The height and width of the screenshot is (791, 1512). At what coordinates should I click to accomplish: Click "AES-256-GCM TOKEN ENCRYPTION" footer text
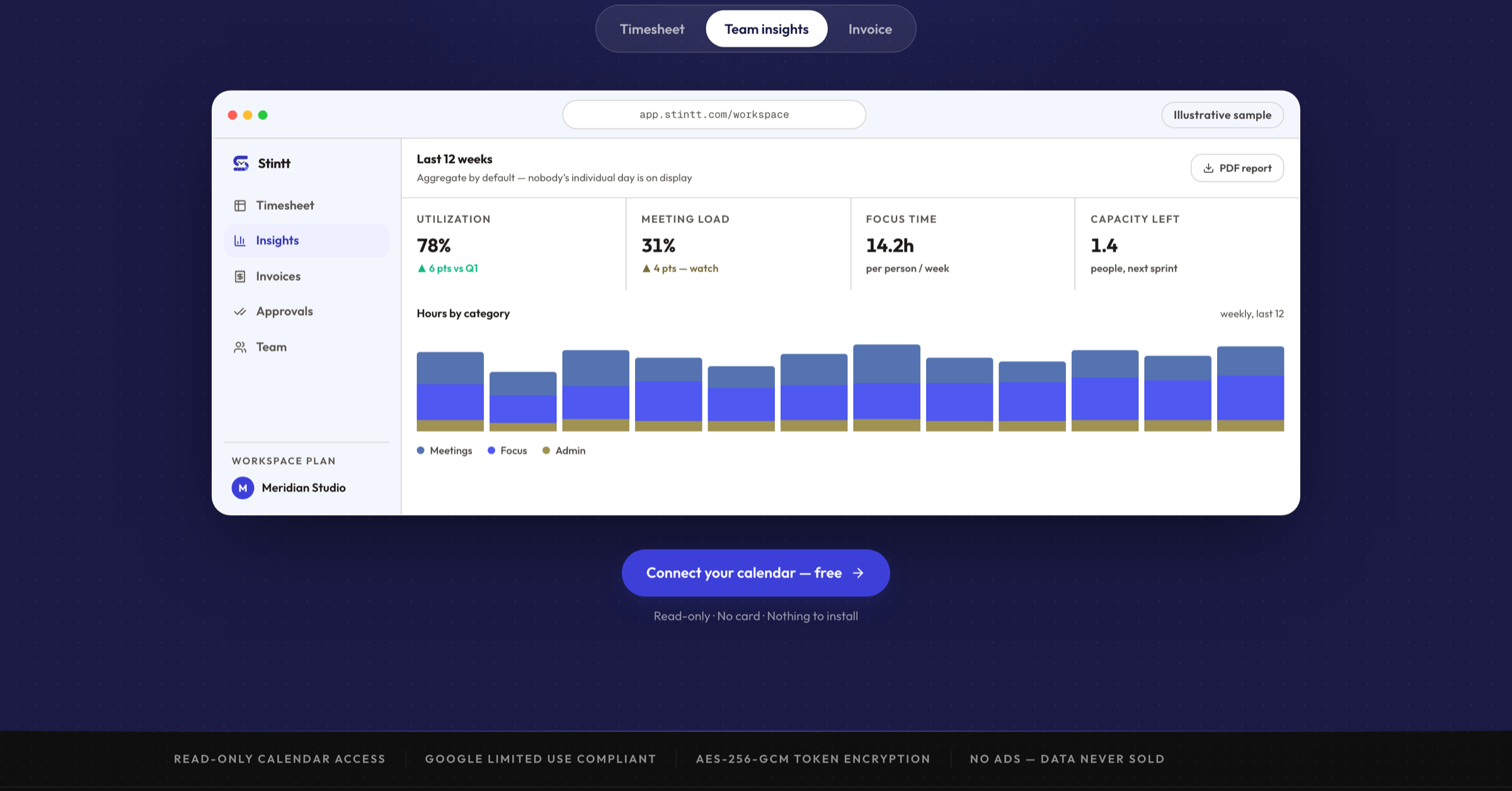[813, 759]
